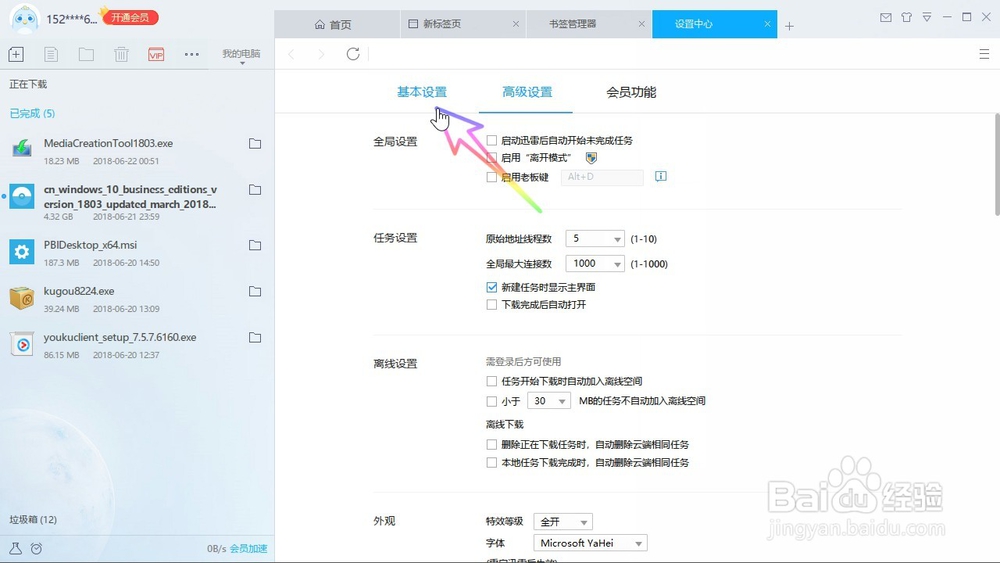Click the browser forward arrow
The image size is (1000, 563).
pos(321,54)
